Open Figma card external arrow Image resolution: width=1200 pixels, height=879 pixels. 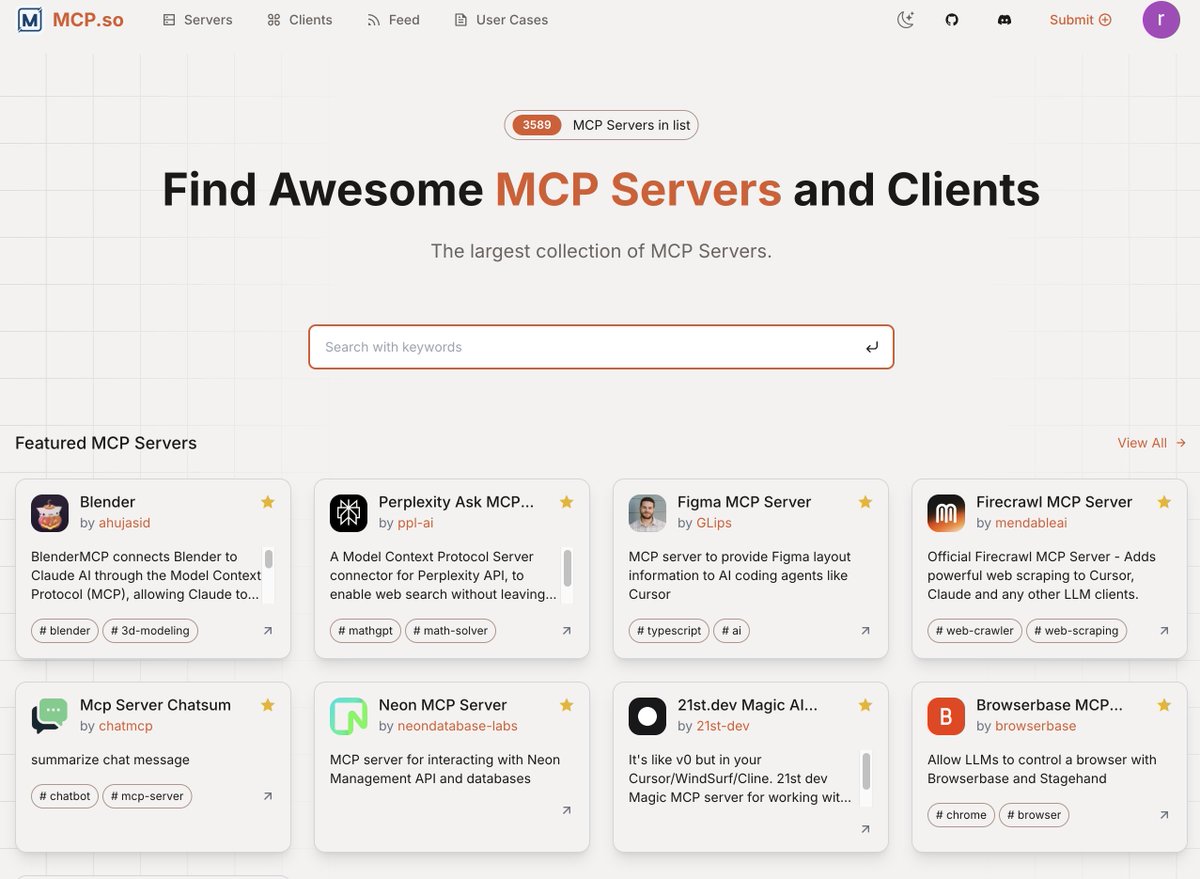click(865, 631)
